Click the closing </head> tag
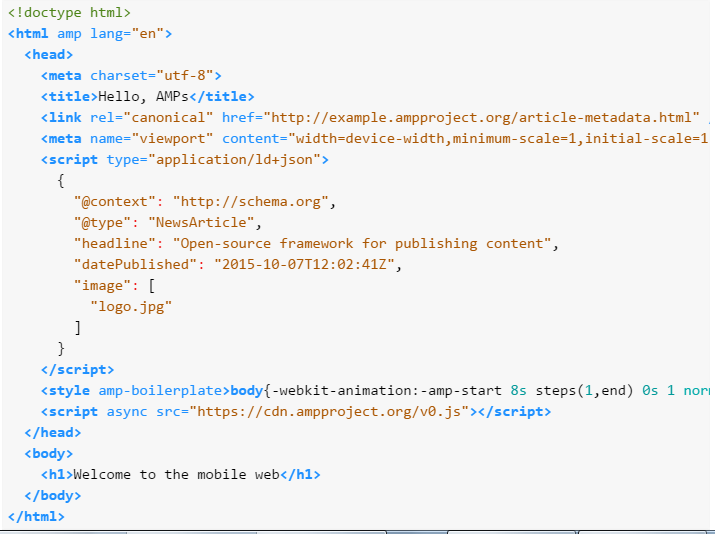Viewport: 715px width, 534px height. (53, 432)
